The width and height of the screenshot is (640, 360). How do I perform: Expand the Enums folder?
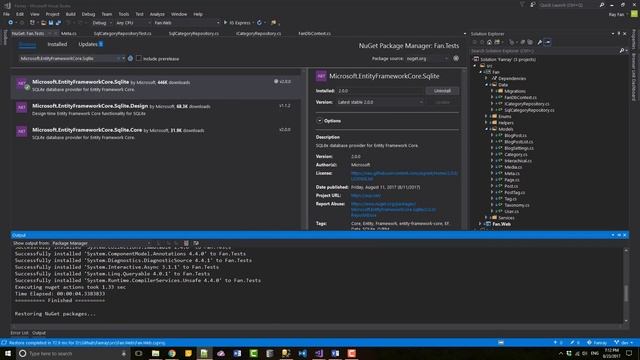(486, 116)
